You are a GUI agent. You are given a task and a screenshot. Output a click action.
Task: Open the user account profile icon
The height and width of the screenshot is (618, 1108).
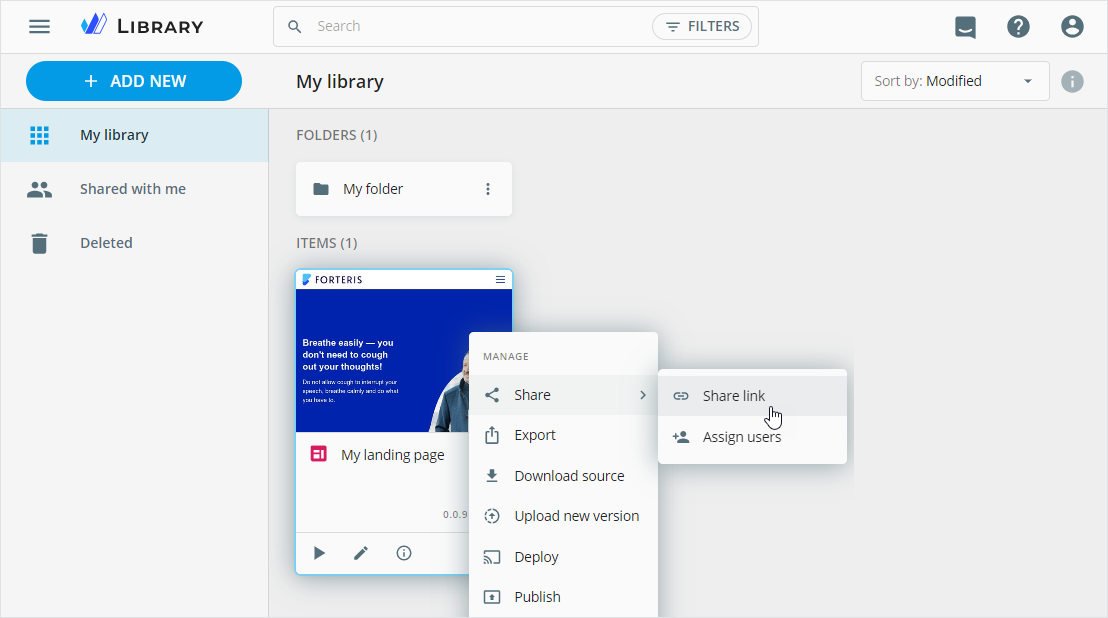[x=1072, y=27]
